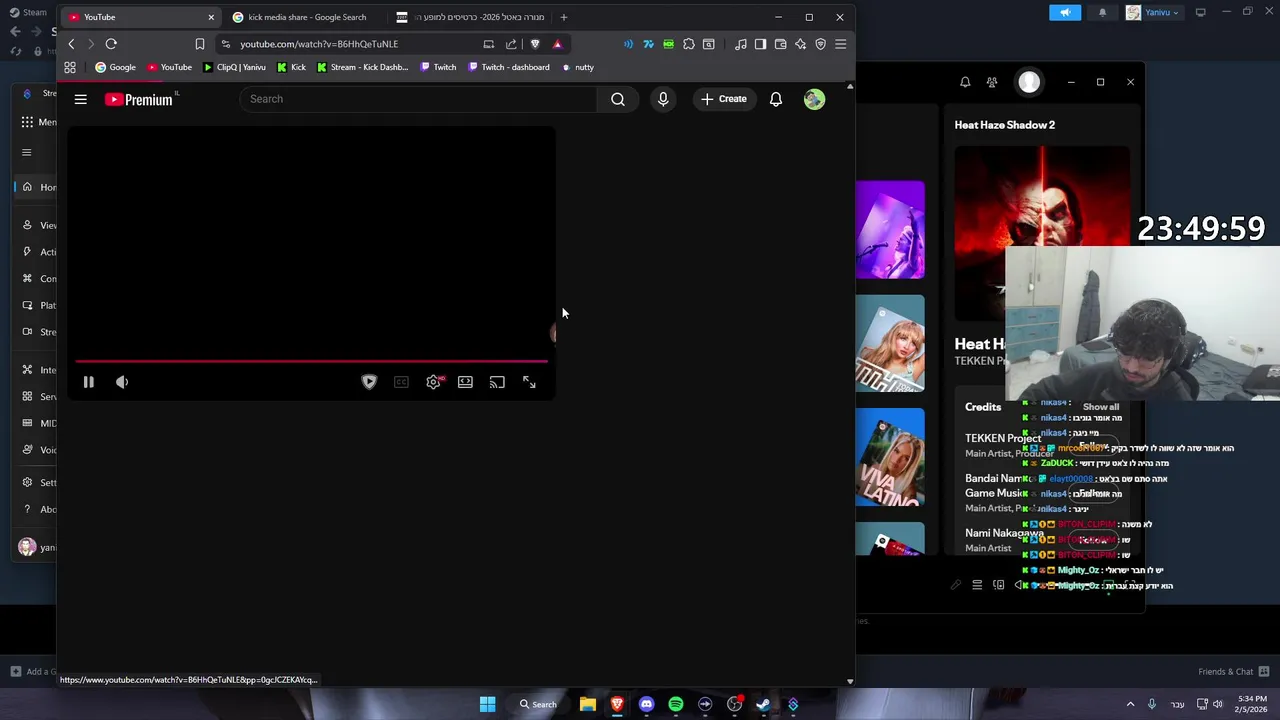The width and height of the screenshot is (1280, 720).
Task: Open the YouTube Create menu
Action: point(724,99)
